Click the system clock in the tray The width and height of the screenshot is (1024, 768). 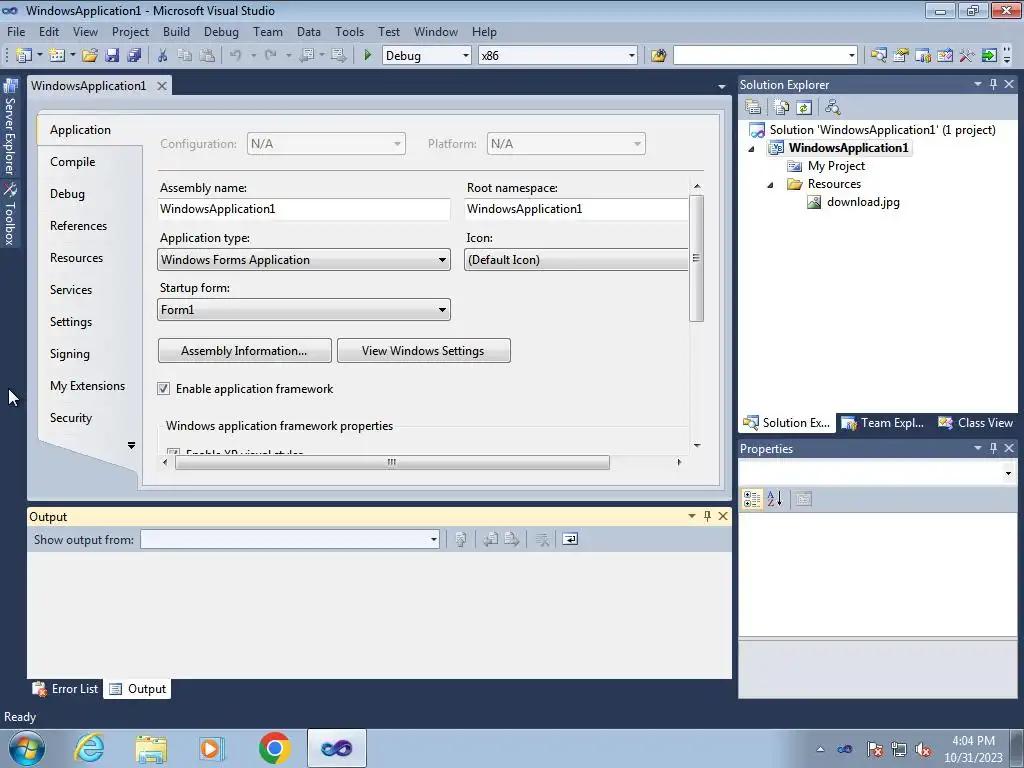pos(973,748)
